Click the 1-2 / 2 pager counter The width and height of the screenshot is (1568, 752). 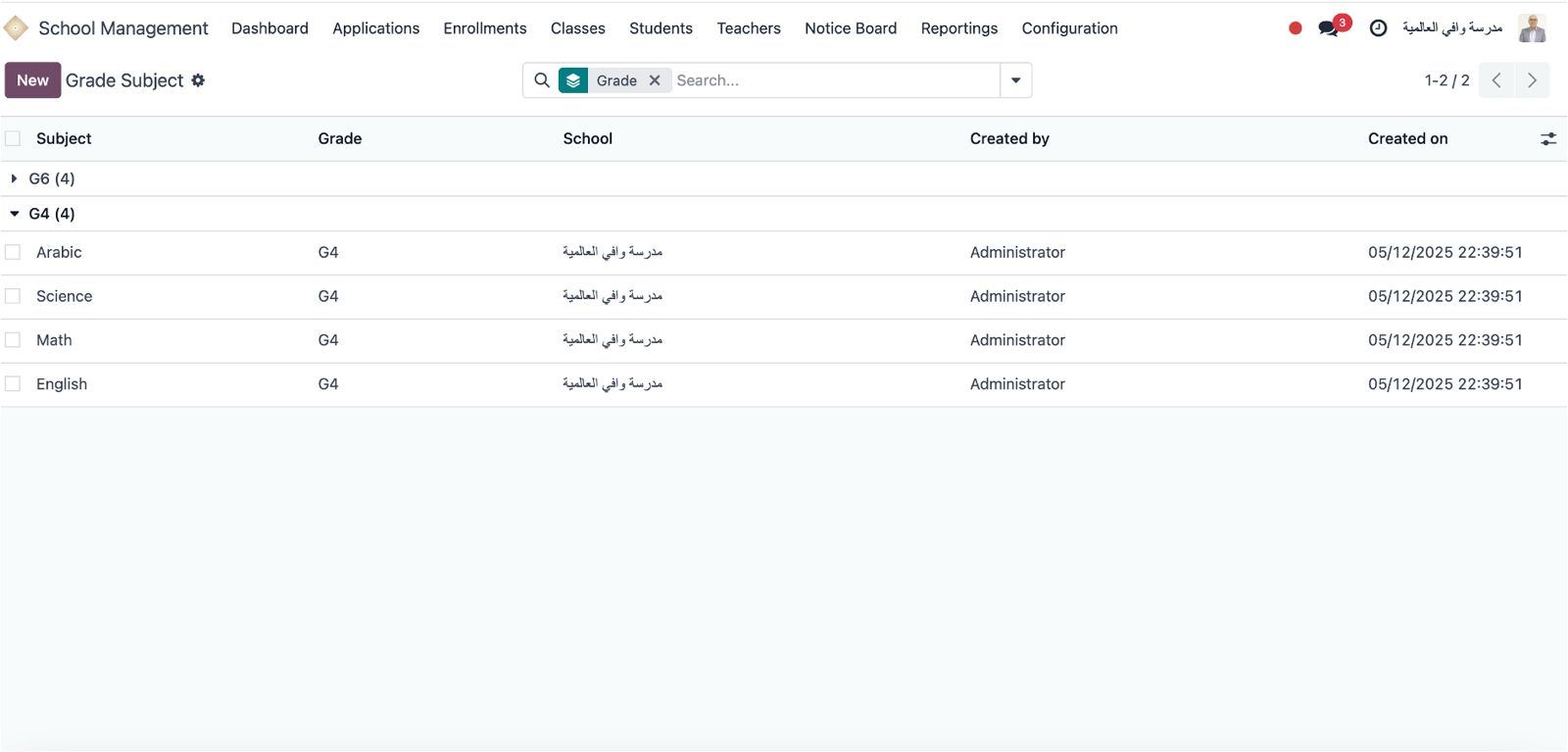pyautogui.click(x=1447, y=80)
